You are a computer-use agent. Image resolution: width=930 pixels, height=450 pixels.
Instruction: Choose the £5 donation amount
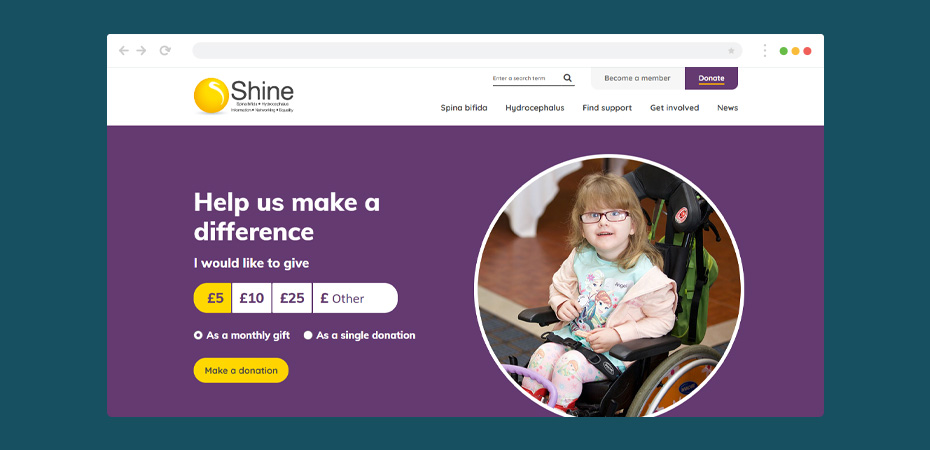tap(212, 298)
